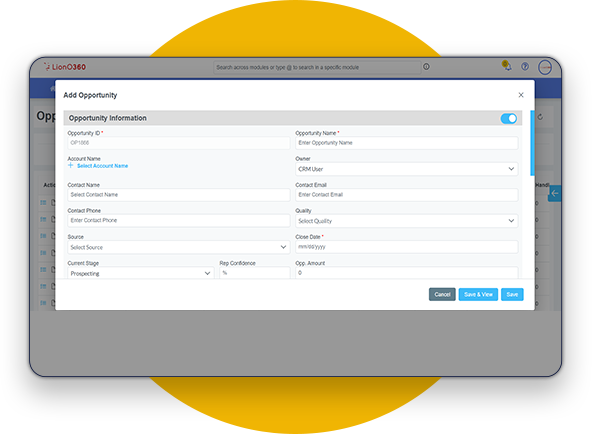
Task: Click the search info icon
Action: (x=426, y=67)
